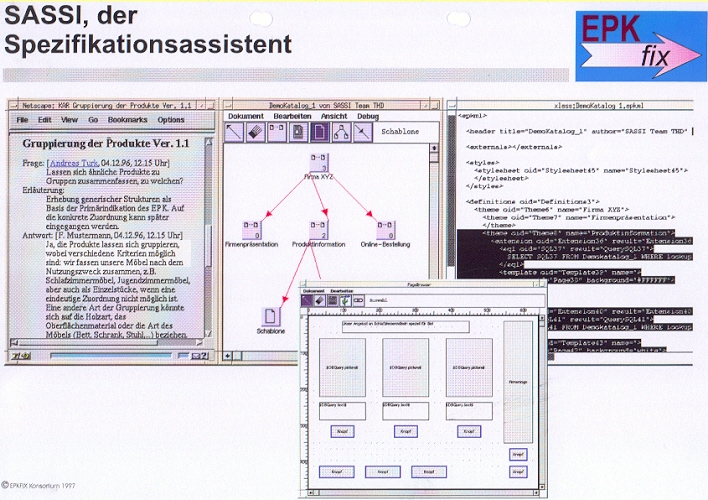
Task: Open the Options menu in Netscape
Action: [171, 119]
